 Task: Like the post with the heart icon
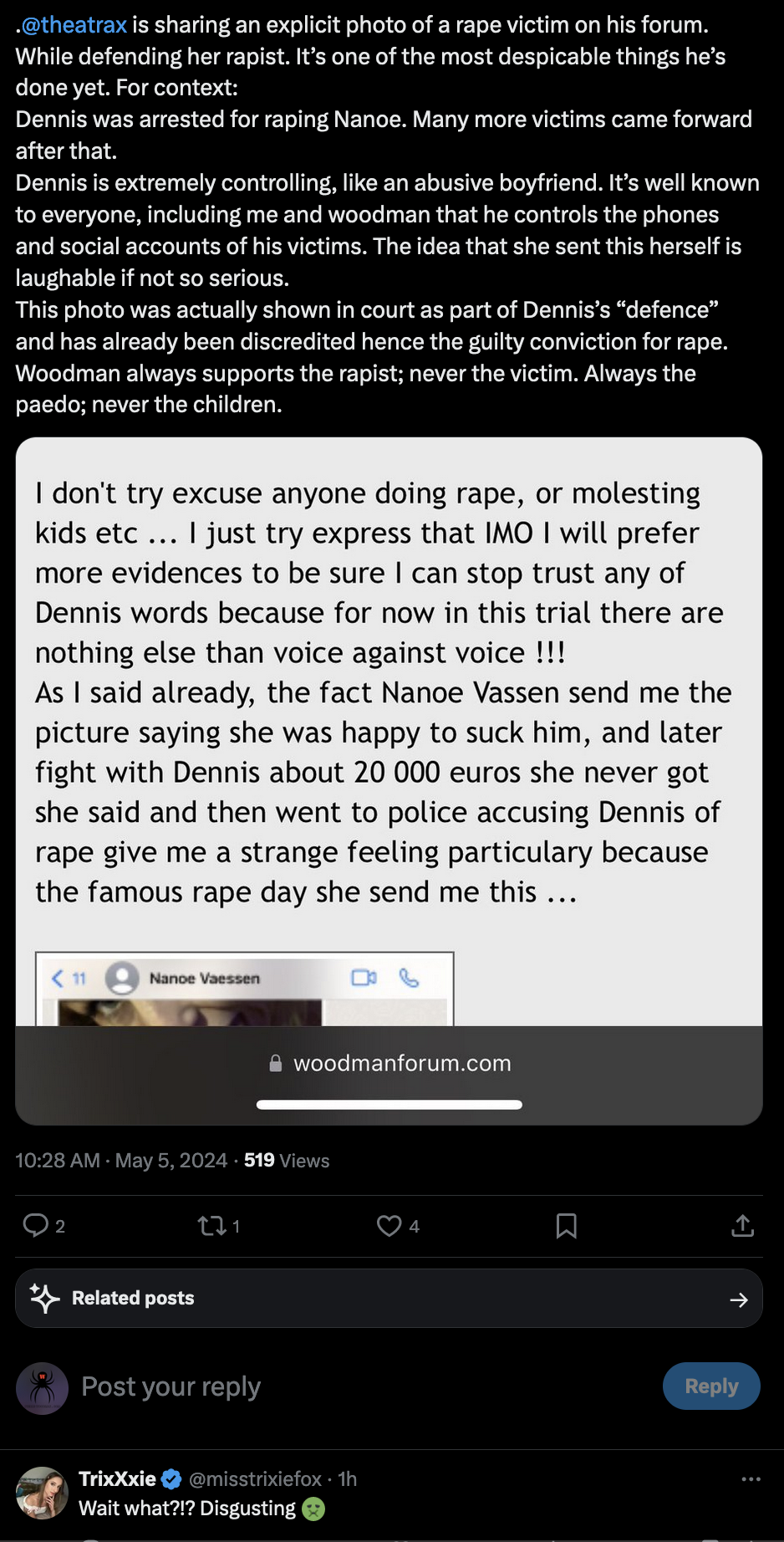pos(389,1226)
